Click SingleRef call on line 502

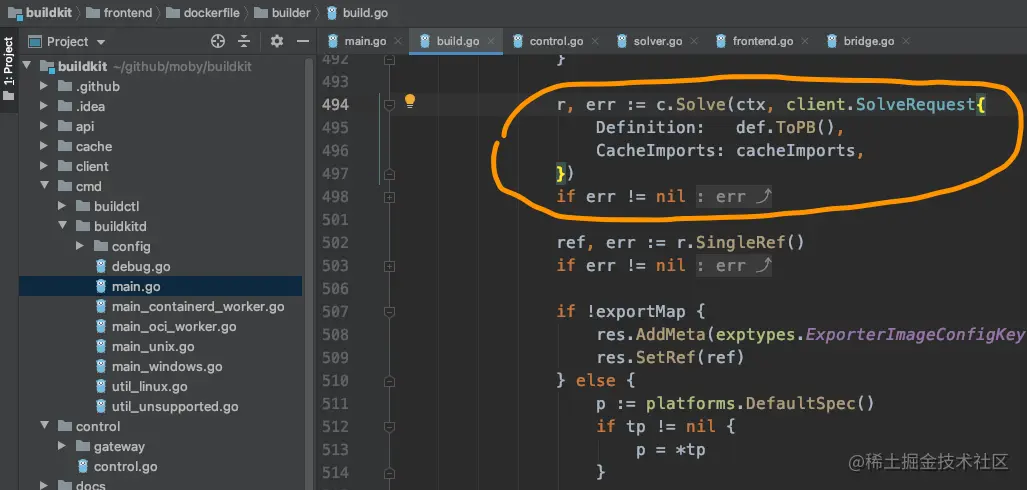pos(739,243)
